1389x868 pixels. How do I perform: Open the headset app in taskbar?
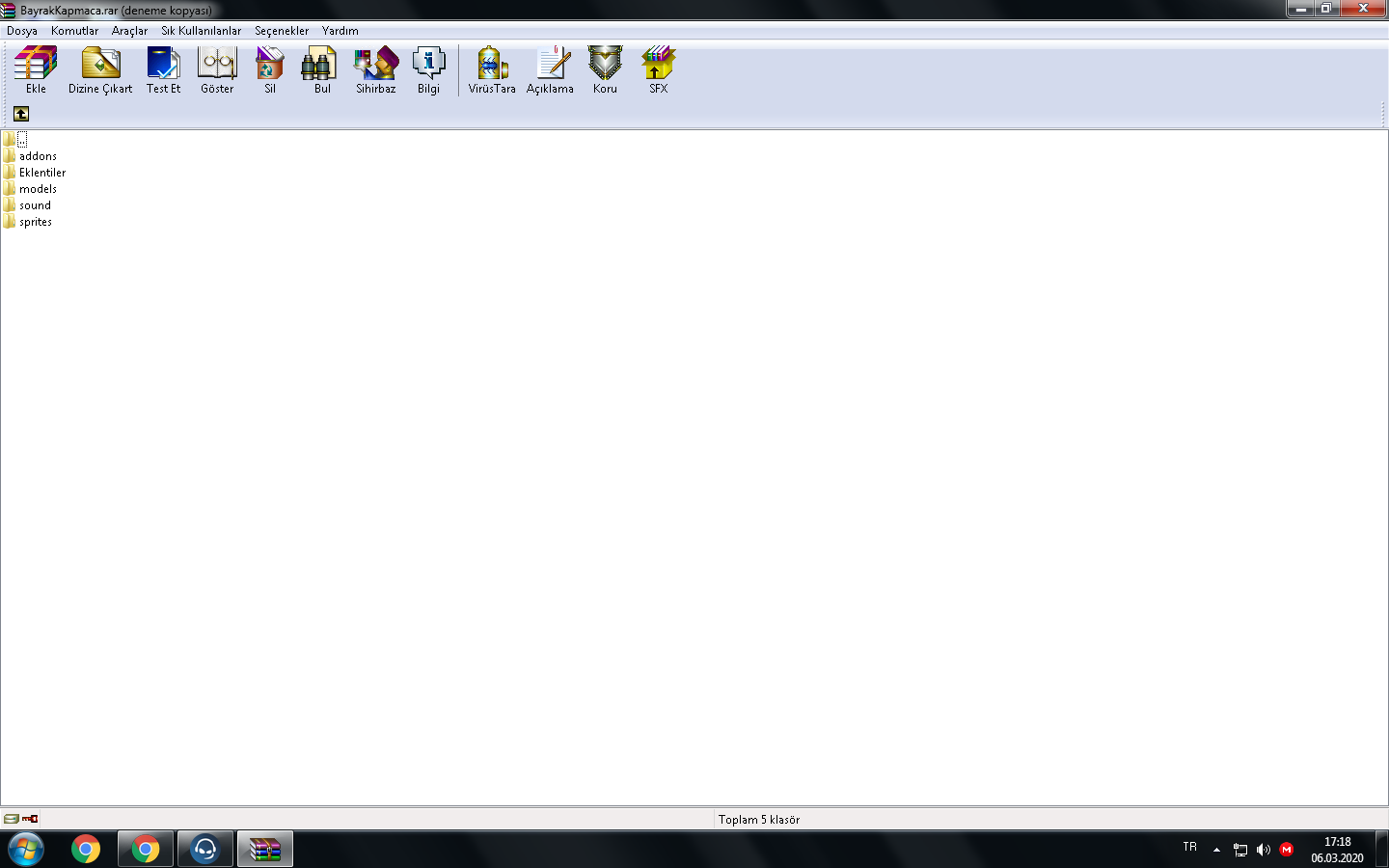[x=205, y=850]
